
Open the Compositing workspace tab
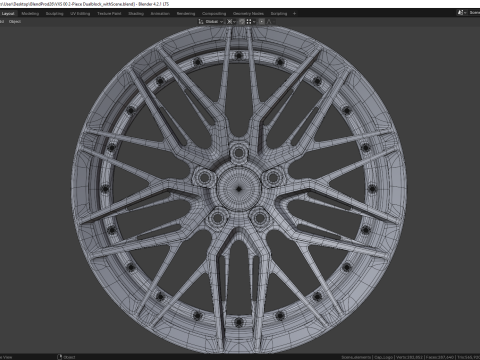pos(214,14)
